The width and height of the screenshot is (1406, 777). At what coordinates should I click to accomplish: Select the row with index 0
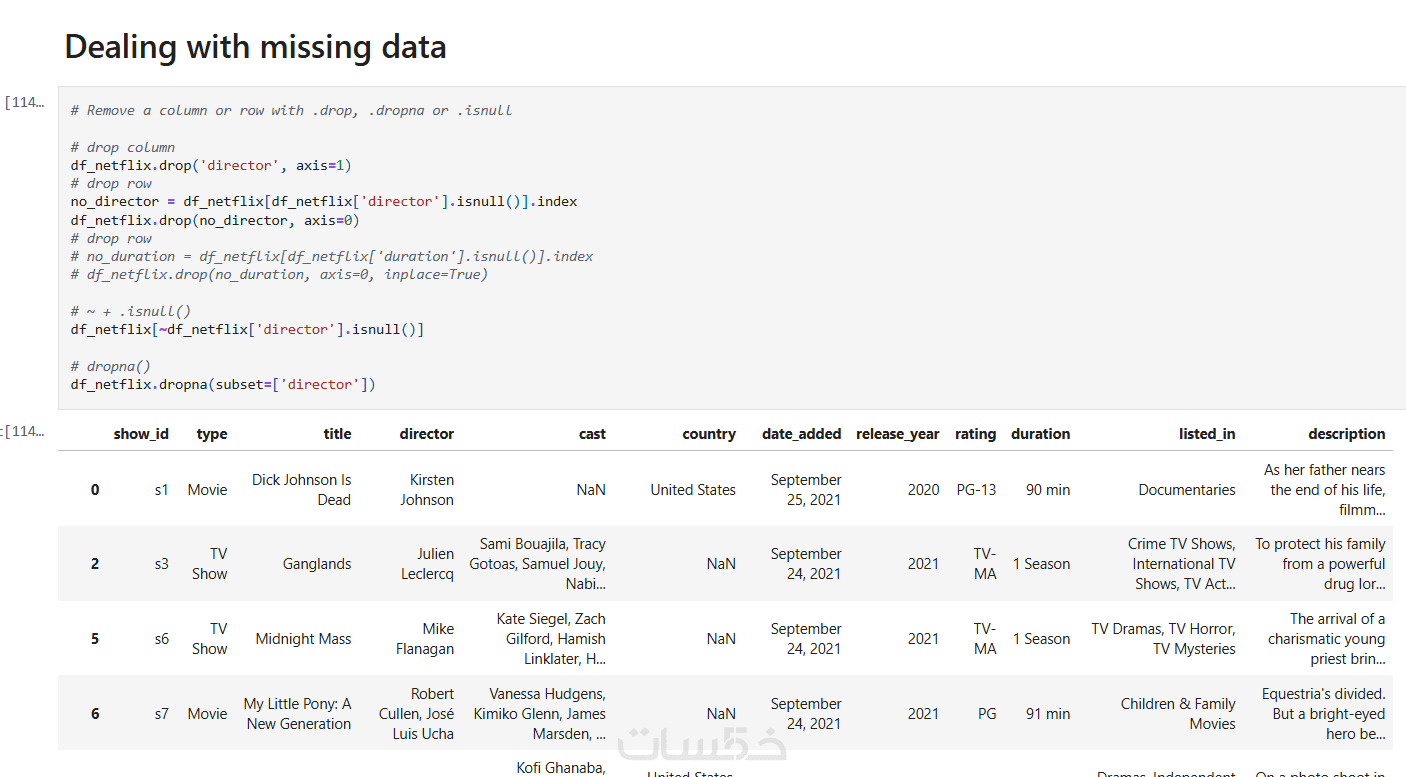(x=95, y=490)
